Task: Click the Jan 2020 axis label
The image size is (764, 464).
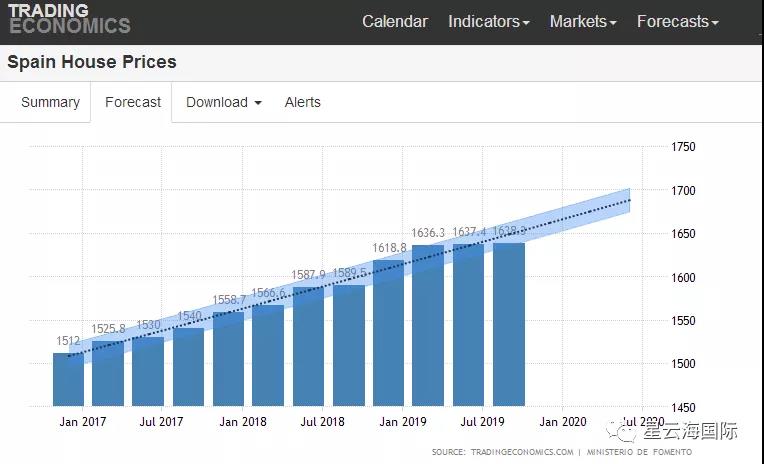Action: click(563, 422)
